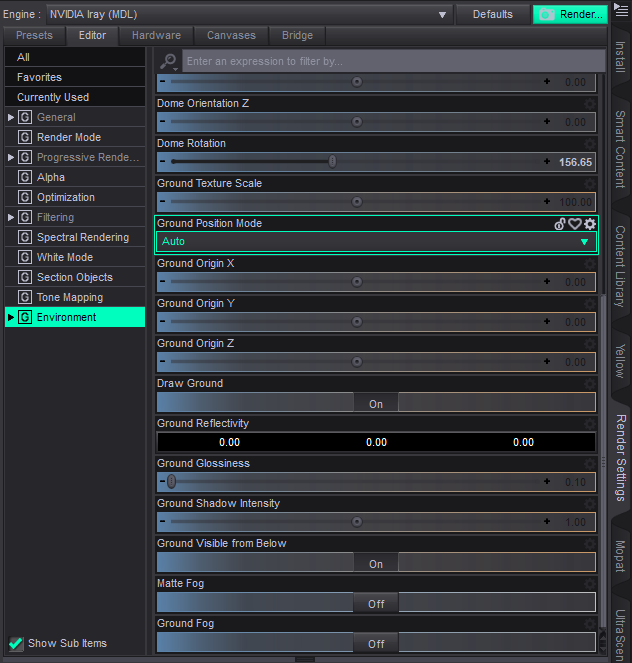Turn on Ground Fog
Image resolution: width=632 pixels, height=663 pixels.
(376, 643)
